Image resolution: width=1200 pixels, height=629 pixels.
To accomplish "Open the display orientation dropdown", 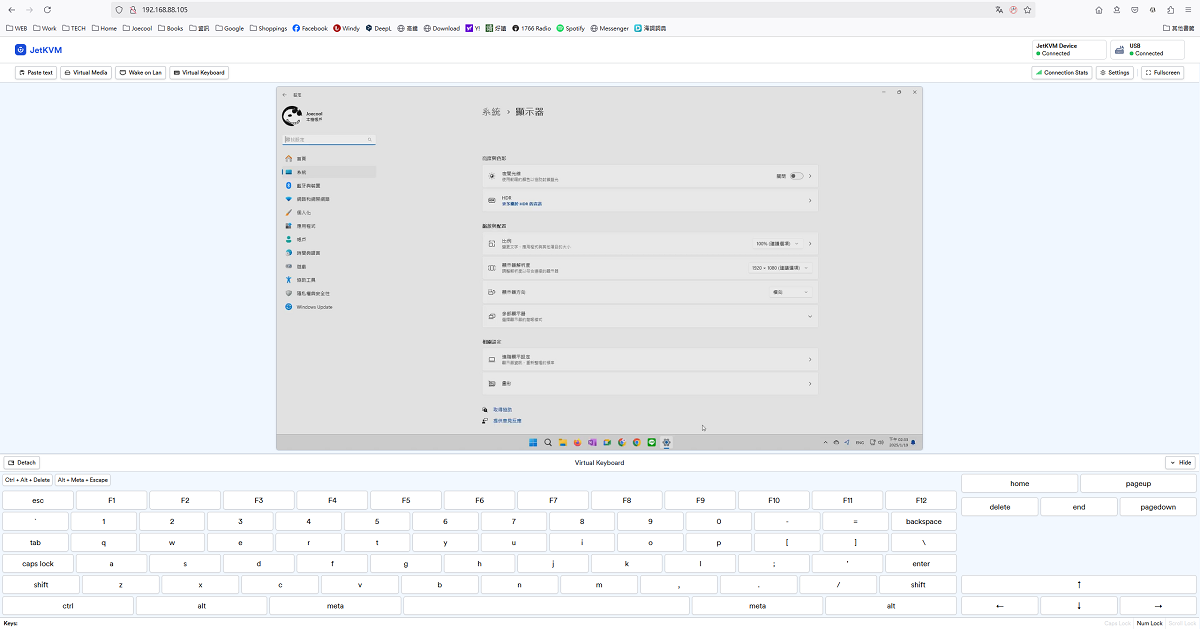I will pos(790,292).
